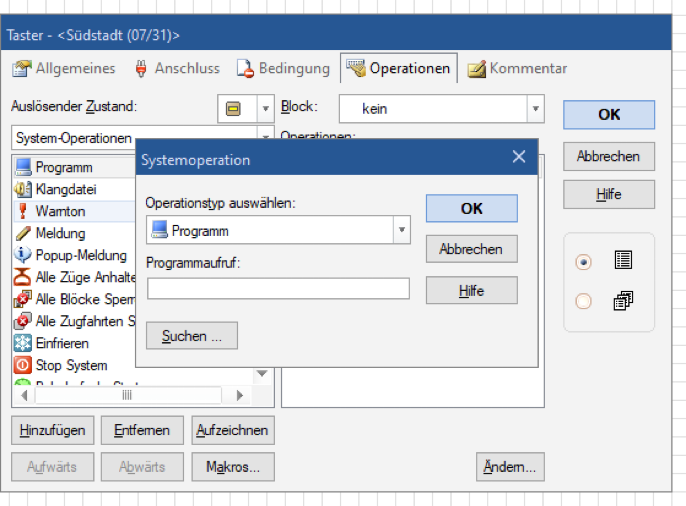This screenshot has width=686, height=506.
Task: Open the System-Operationen category dropdown
Action: 265,136
